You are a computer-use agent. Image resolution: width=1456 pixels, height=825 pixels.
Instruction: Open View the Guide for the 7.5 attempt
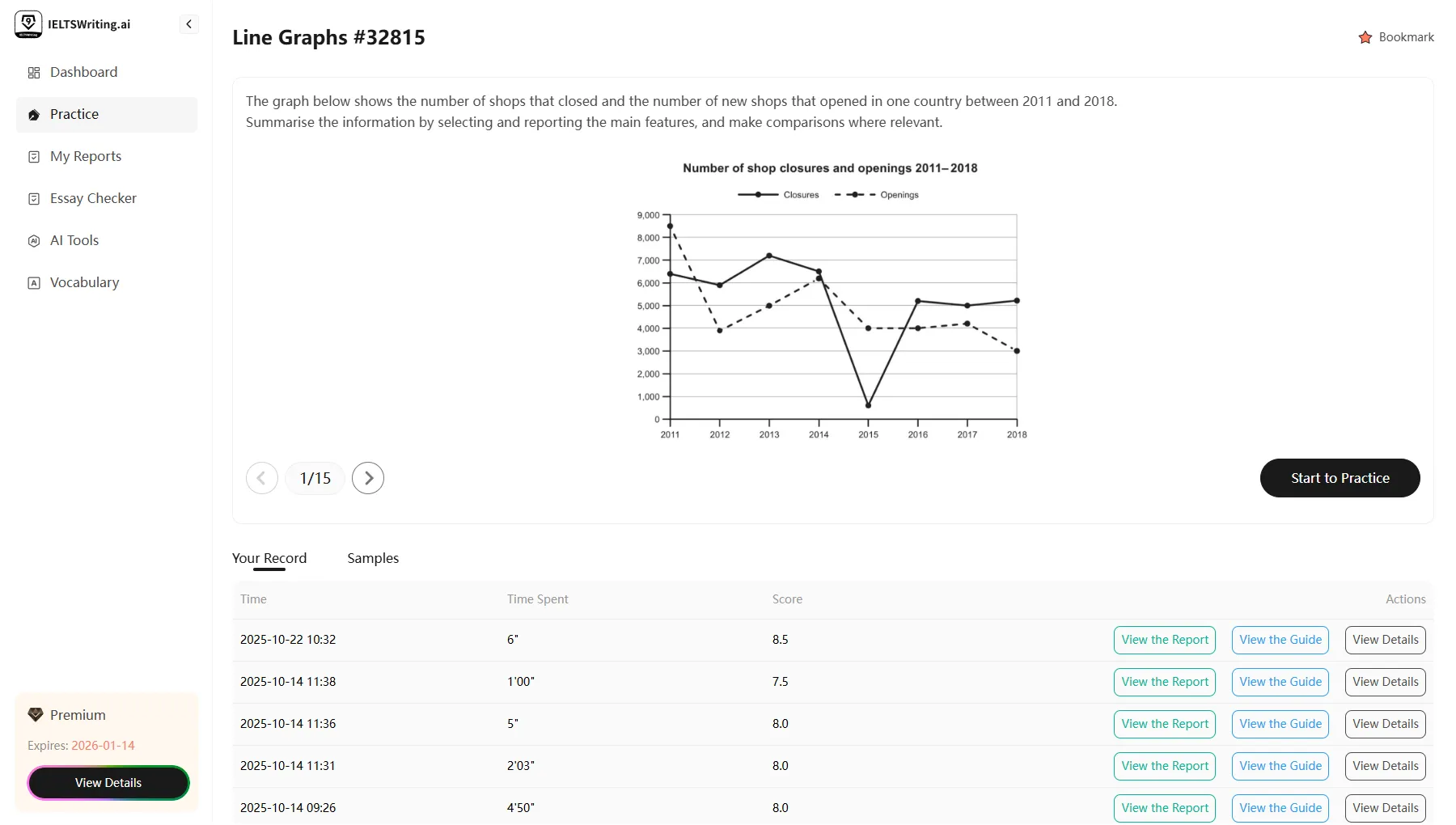click(x=1280, y=682)
